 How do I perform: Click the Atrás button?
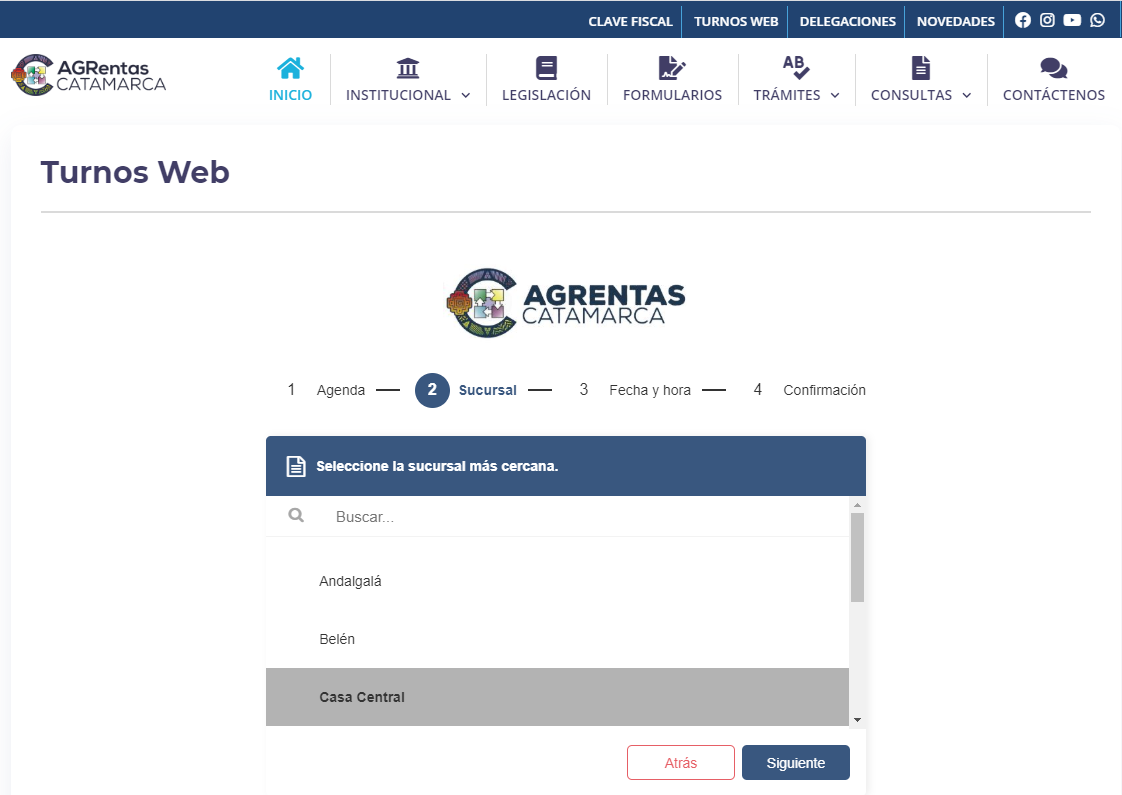click(680, 763)
